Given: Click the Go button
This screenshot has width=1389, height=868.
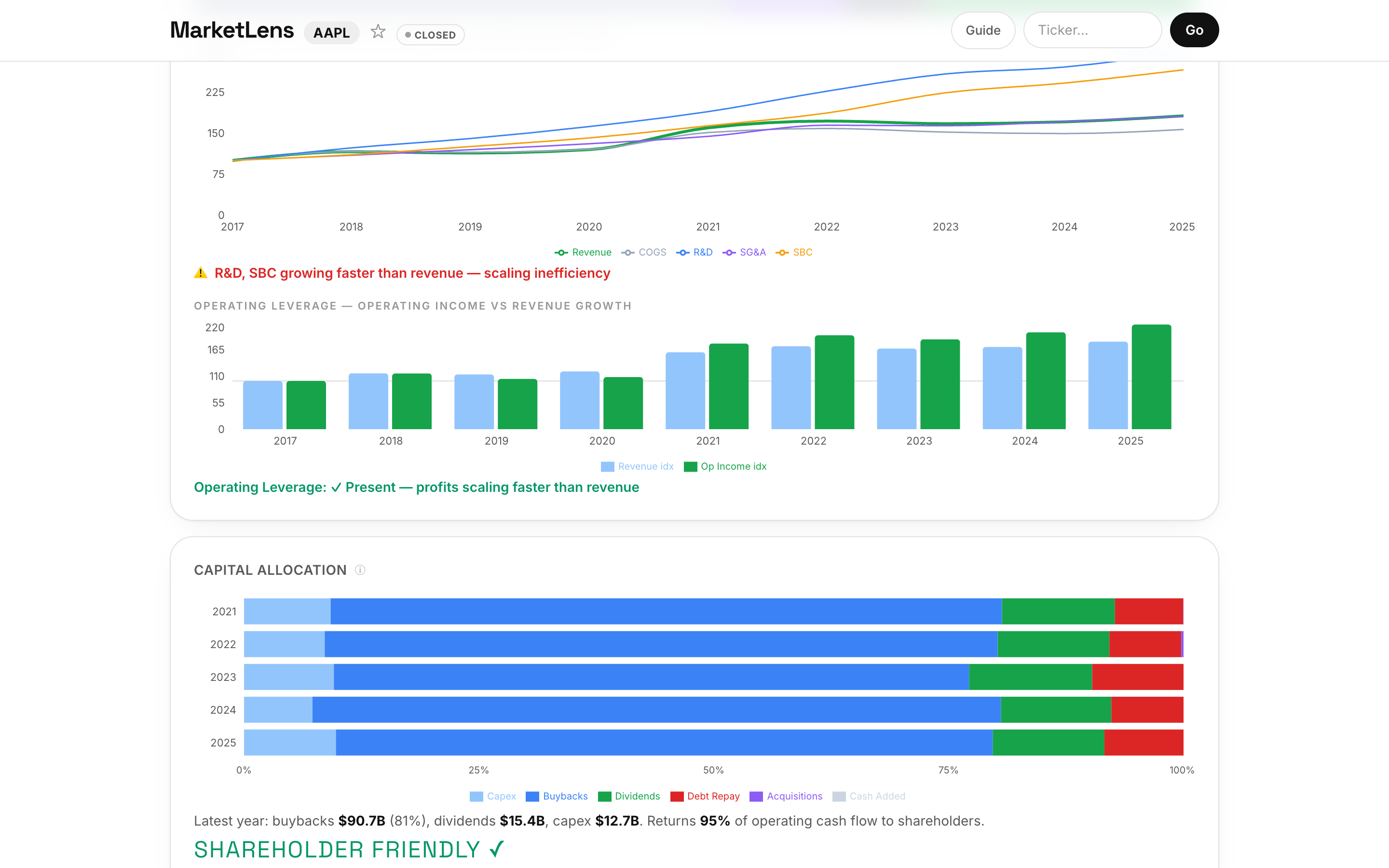Looking at the screenshot, I should (x=1194, y=30).
